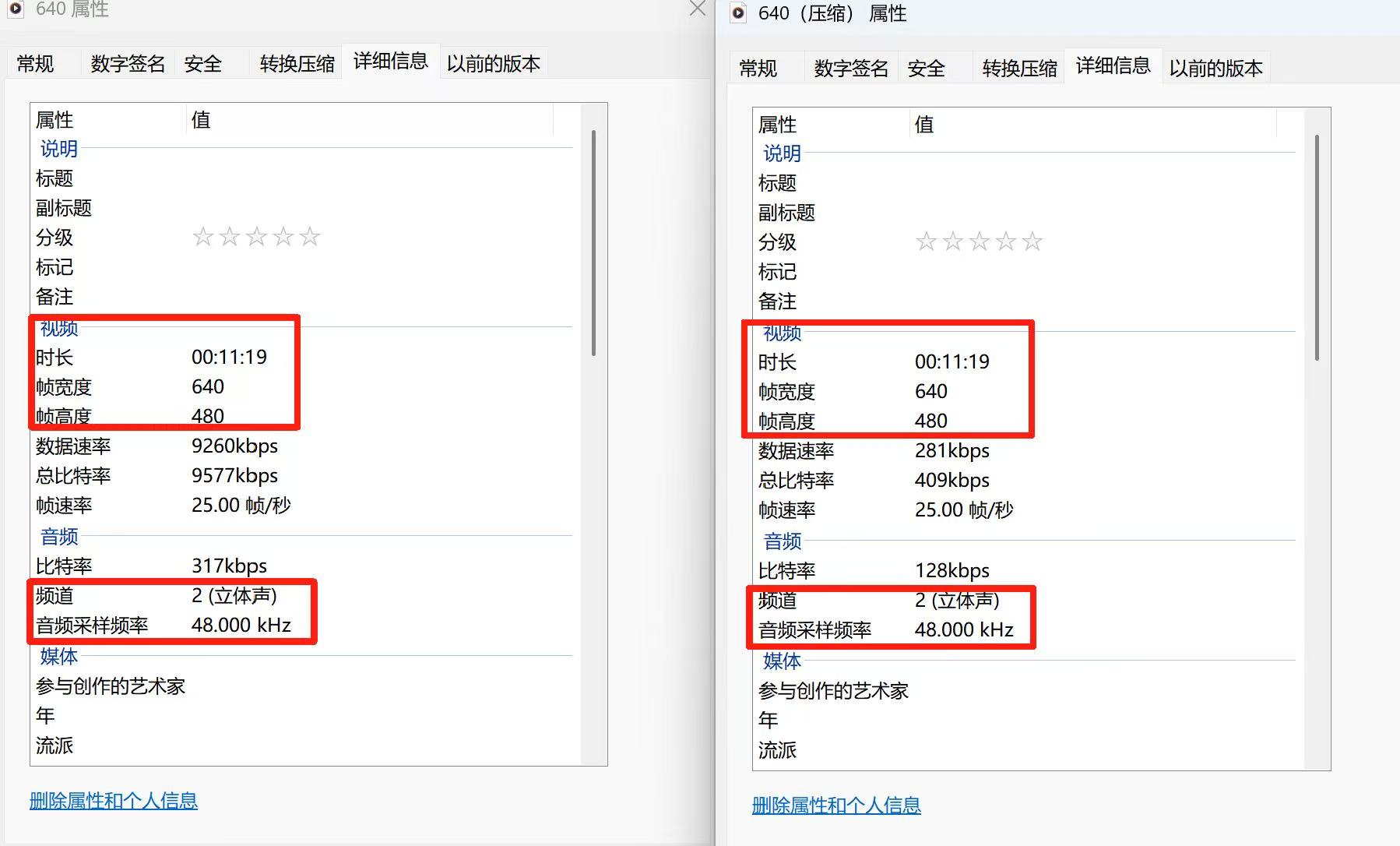The height and width of the screenshot is (846, 1400).
Task: Click the second rating star in the right 640（压缩）window
Action: tap(952, 241)
